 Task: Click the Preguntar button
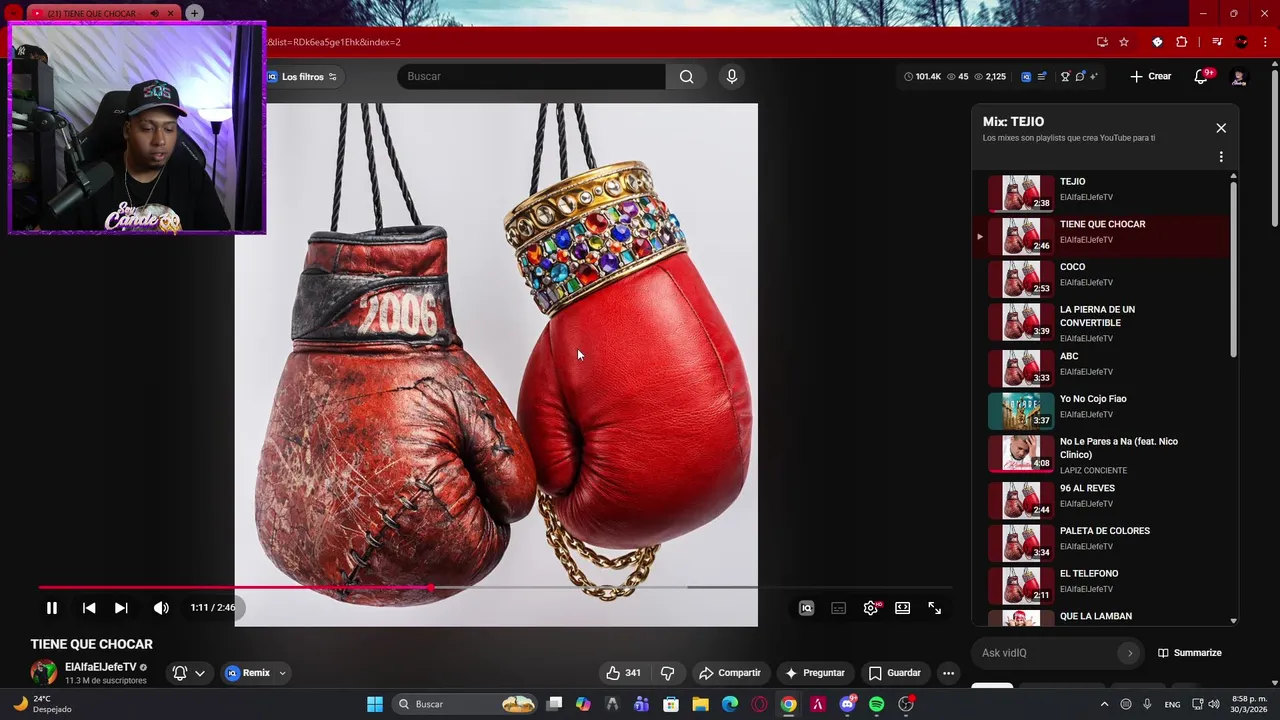(815, 673)
